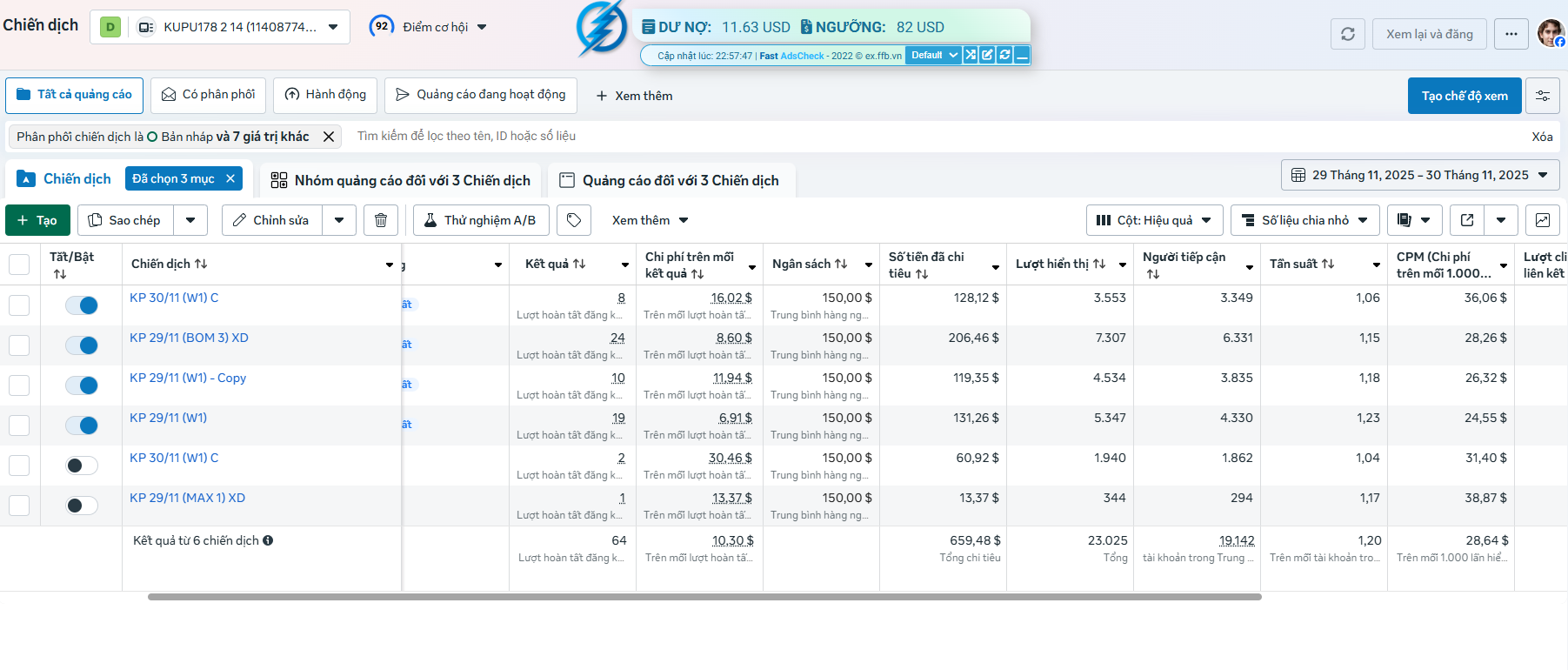This screenshot has height=670, width=1568.
Task: Tick the select-all checkbox in table header
Action: click(19, 264)
